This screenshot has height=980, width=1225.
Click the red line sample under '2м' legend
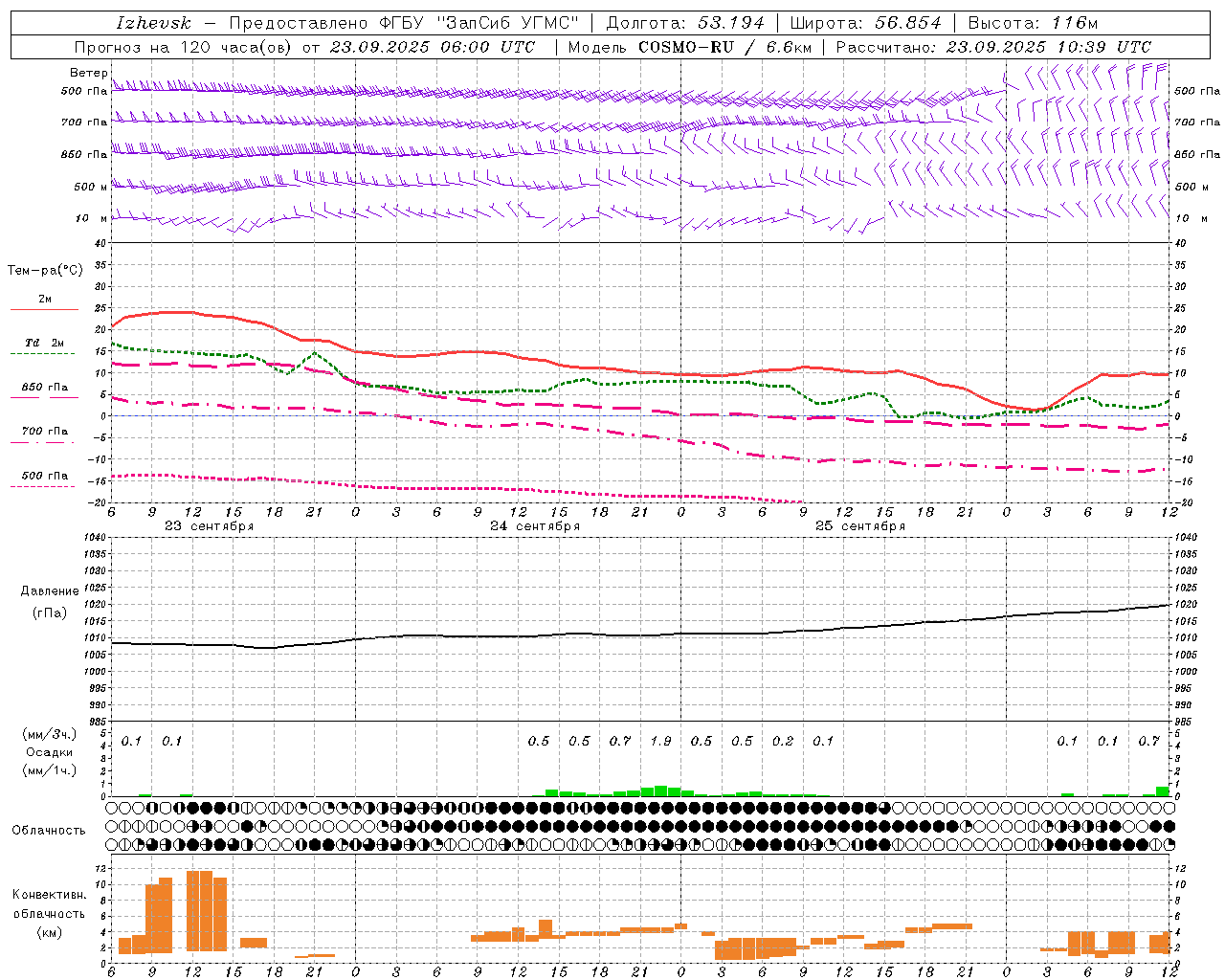coord(43,310)
